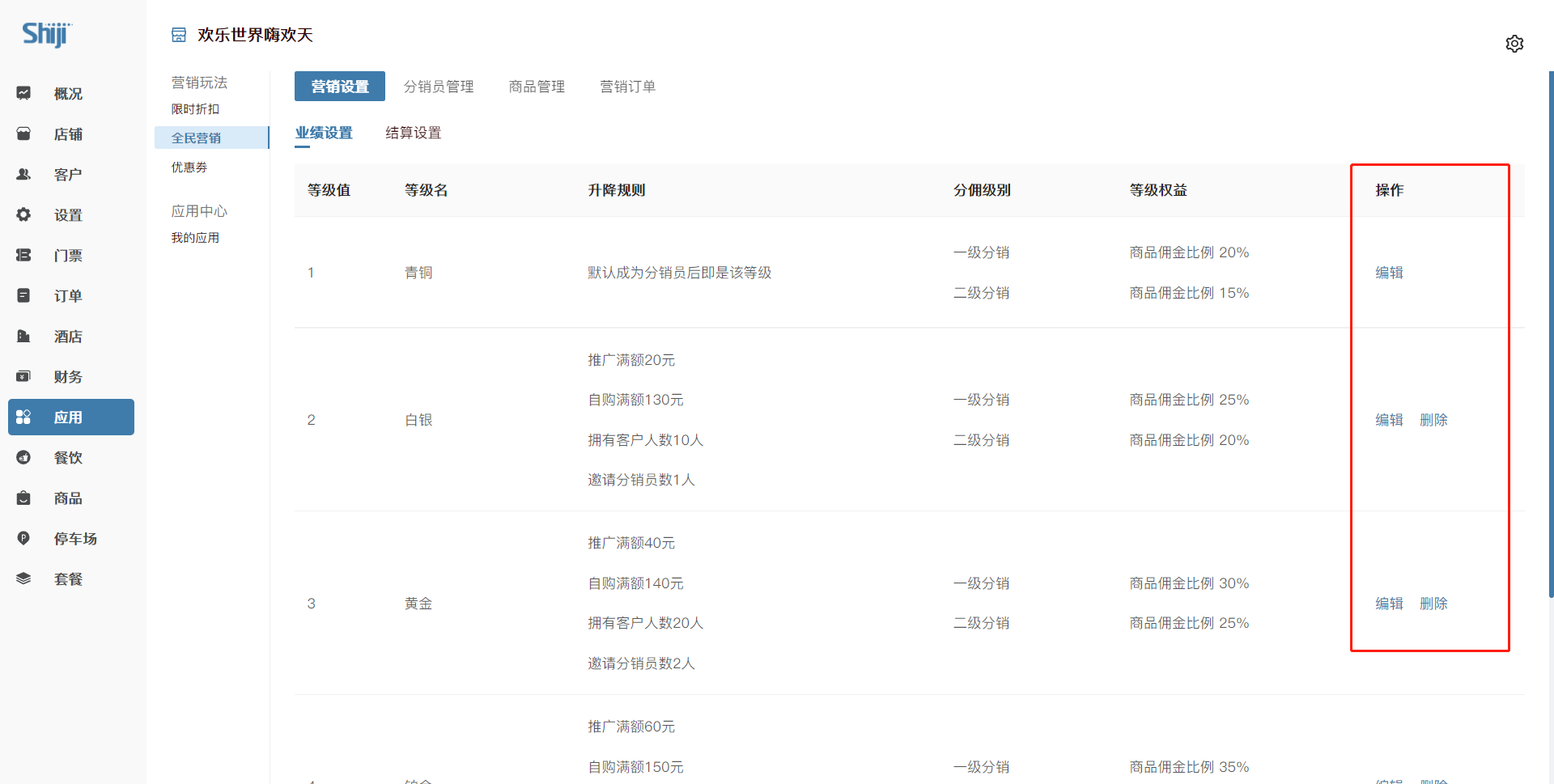Image resolution: width=1554 pixels, height=784 pixels.
Task: Click the 设置 gear icon in sidebar
Action: coord(23,214)
